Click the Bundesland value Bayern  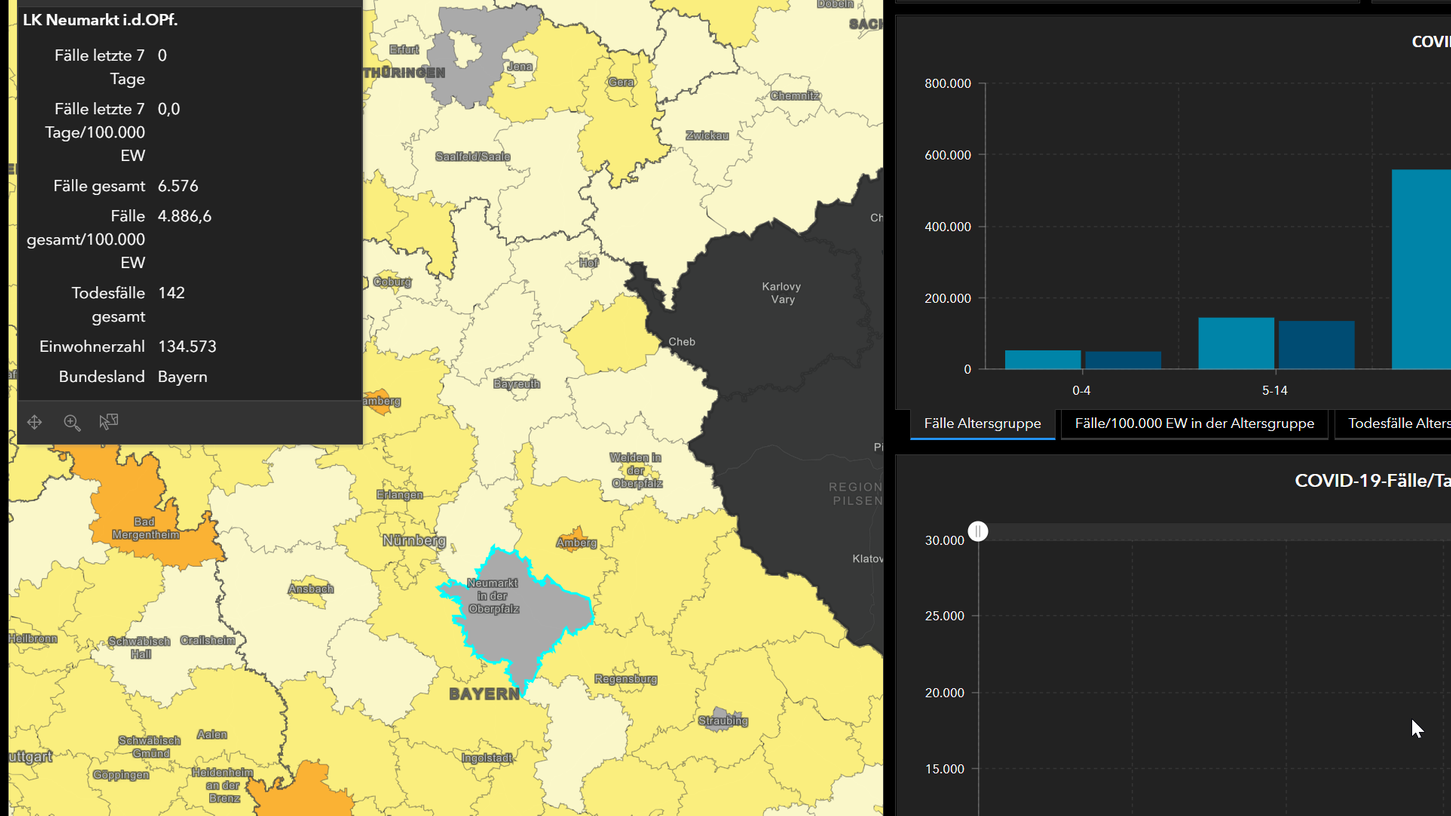[x=183, y=377]
